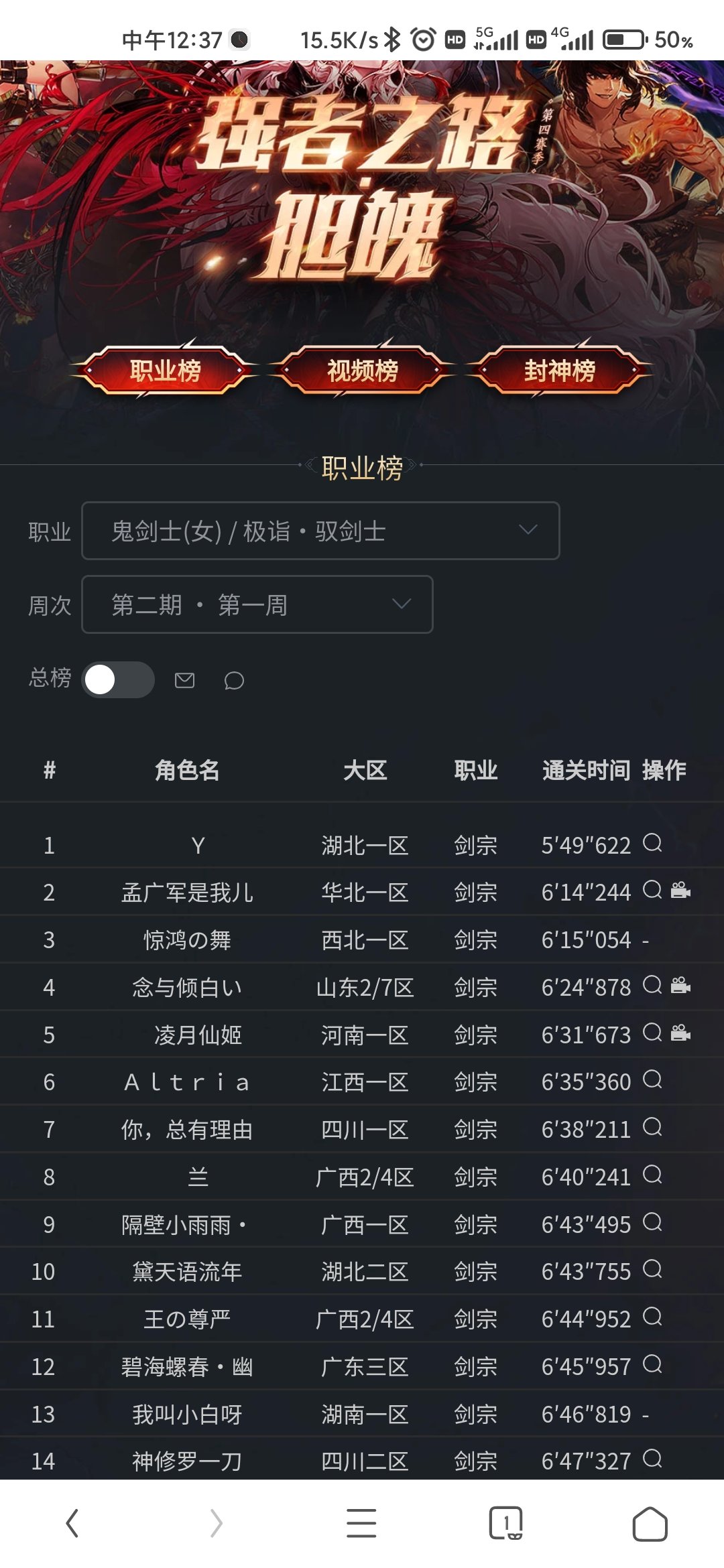Click character name 念与倾白い
The width and height of the screenshot is (724, 1568).
click(187, 987)
